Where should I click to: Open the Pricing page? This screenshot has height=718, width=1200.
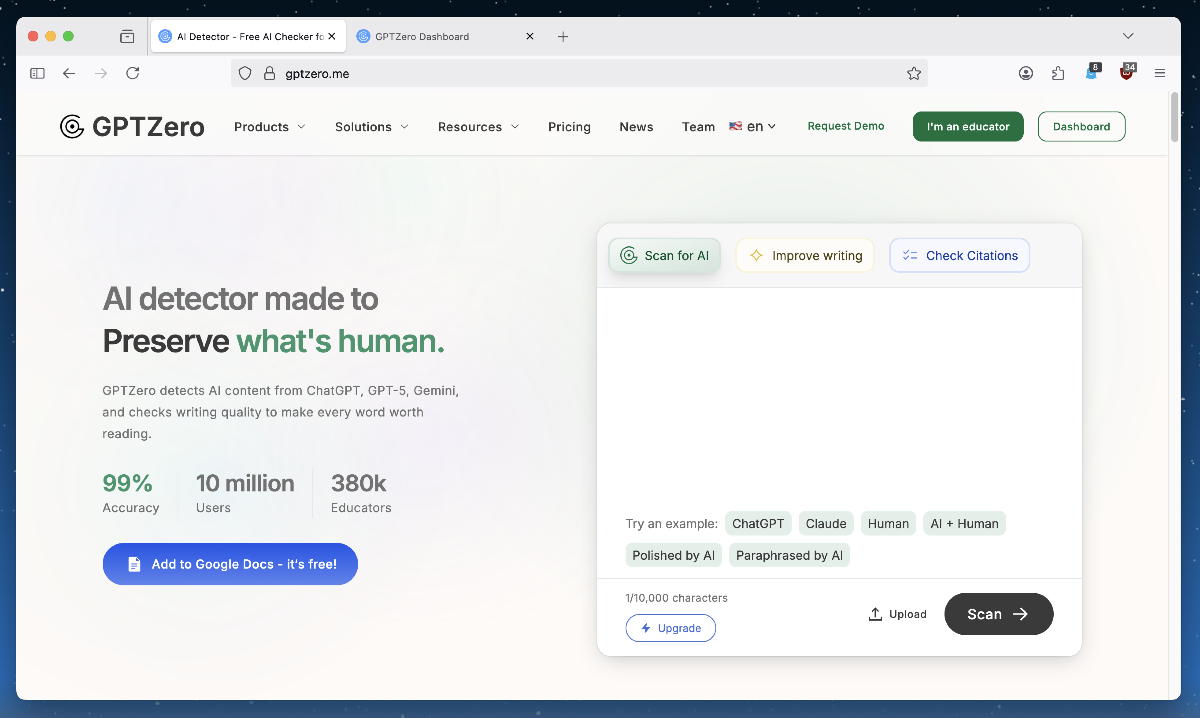(x=569, y=127)
